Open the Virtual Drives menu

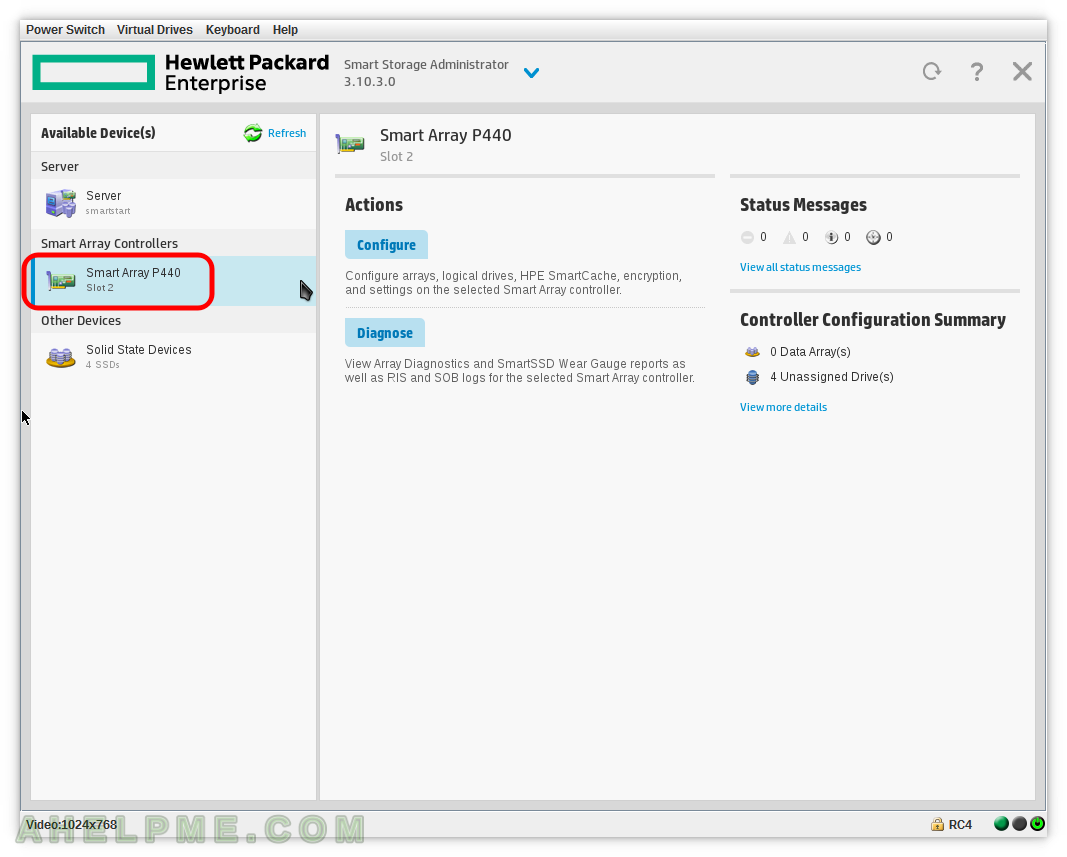154,30
